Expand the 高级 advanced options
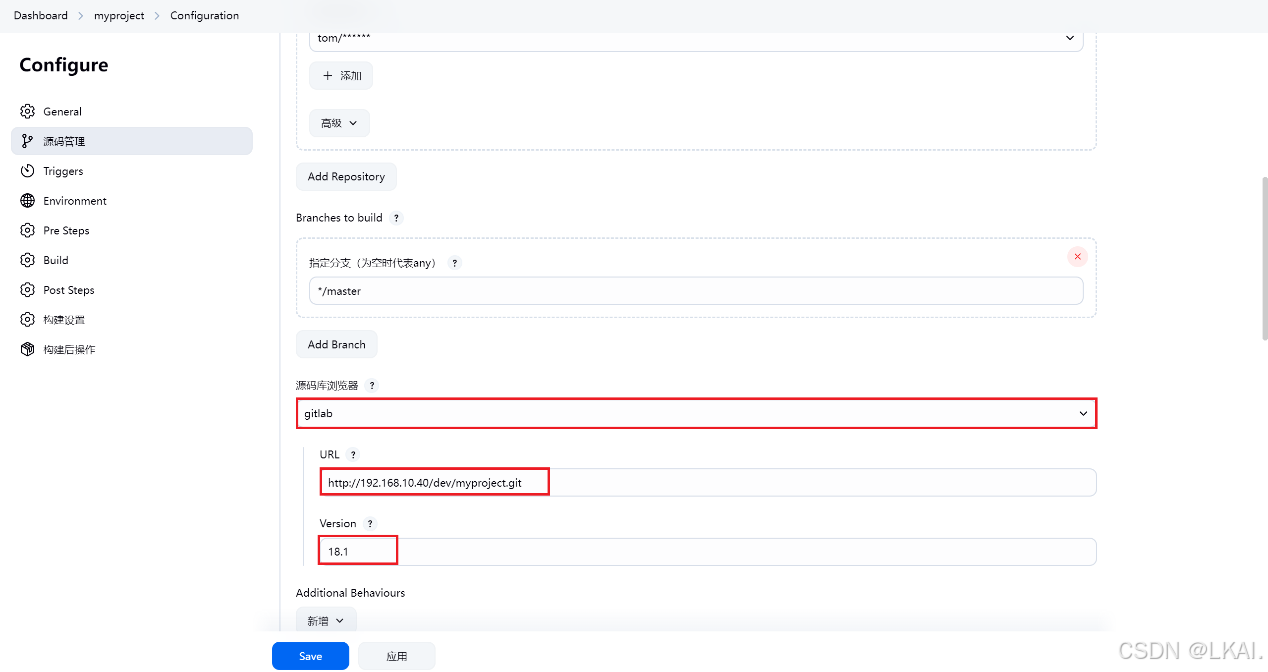This screenshot has height=672, width=1268. [340, 123]
